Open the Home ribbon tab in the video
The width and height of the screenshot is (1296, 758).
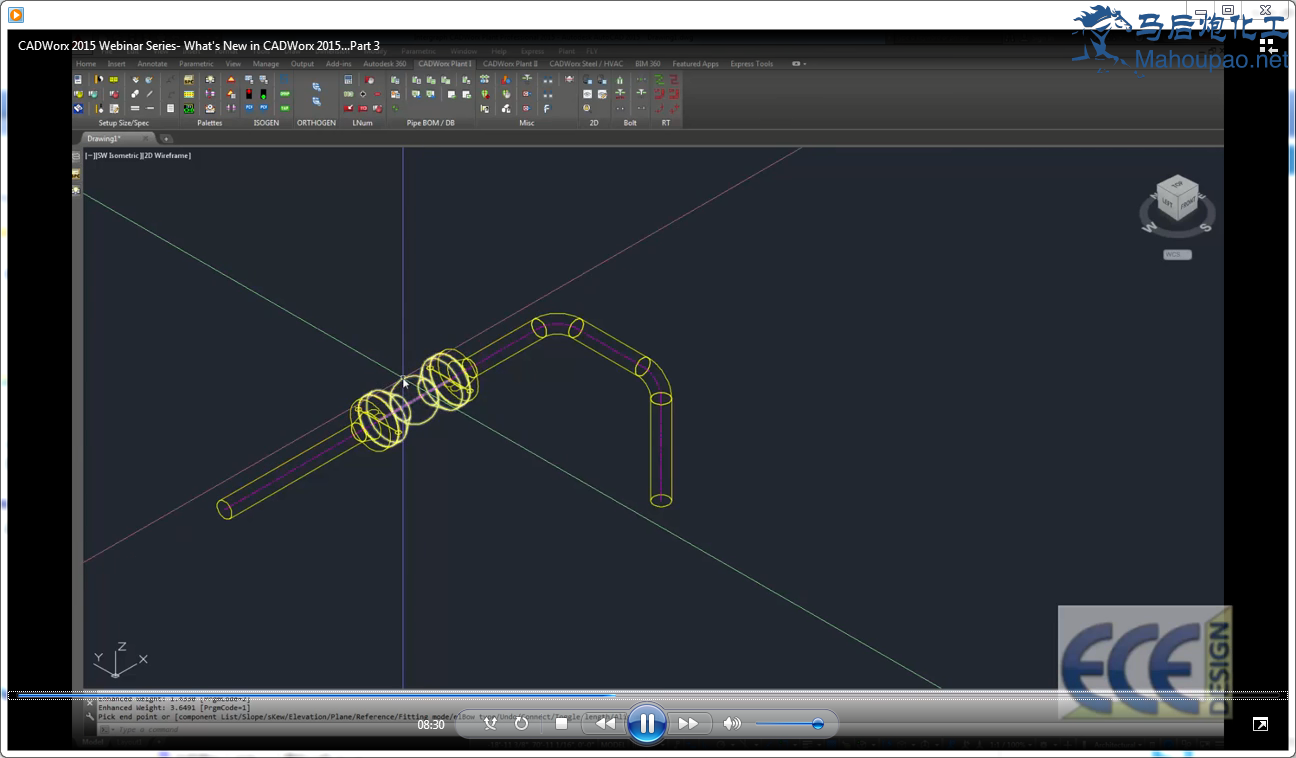pos(87,64)
